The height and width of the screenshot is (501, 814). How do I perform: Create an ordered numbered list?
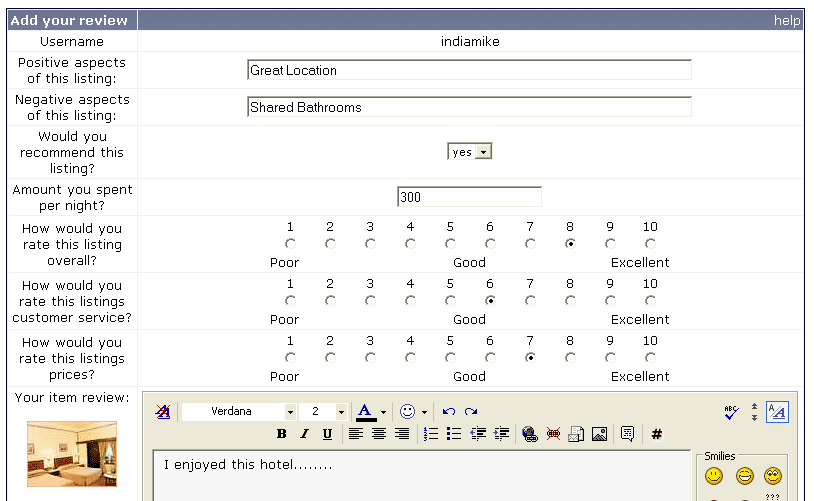coord(431,434)
